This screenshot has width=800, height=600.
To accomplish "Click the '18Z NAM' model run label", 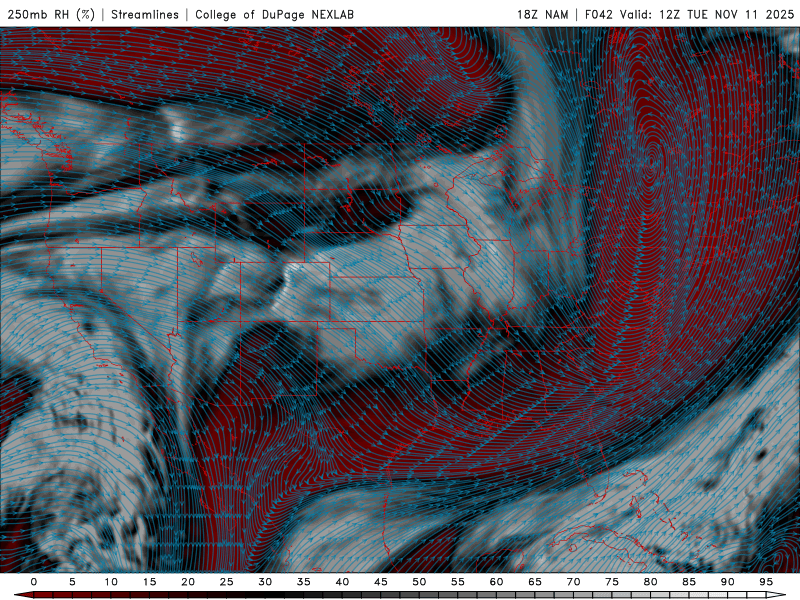I will point(542,14).
